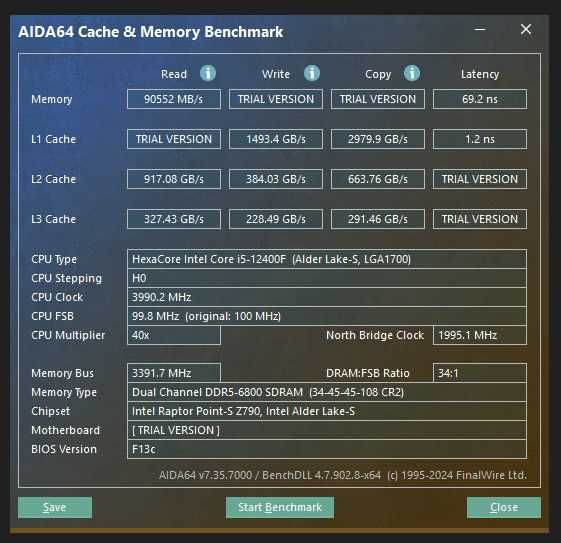The width and height of the screenshot is (561, 543).
Task: Click the CPU Multiplier label
Action: (x=68, y=336)
